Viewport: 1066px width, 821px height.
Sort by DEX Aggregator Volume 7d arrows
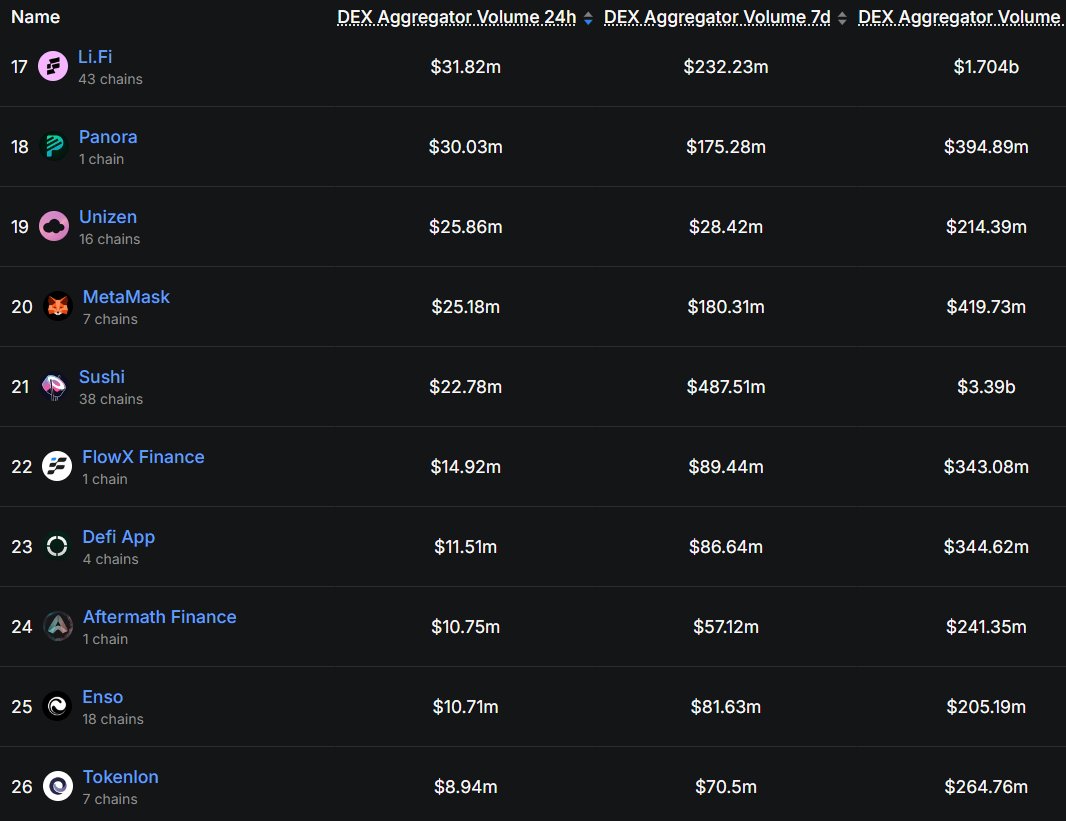pos(842,18)
